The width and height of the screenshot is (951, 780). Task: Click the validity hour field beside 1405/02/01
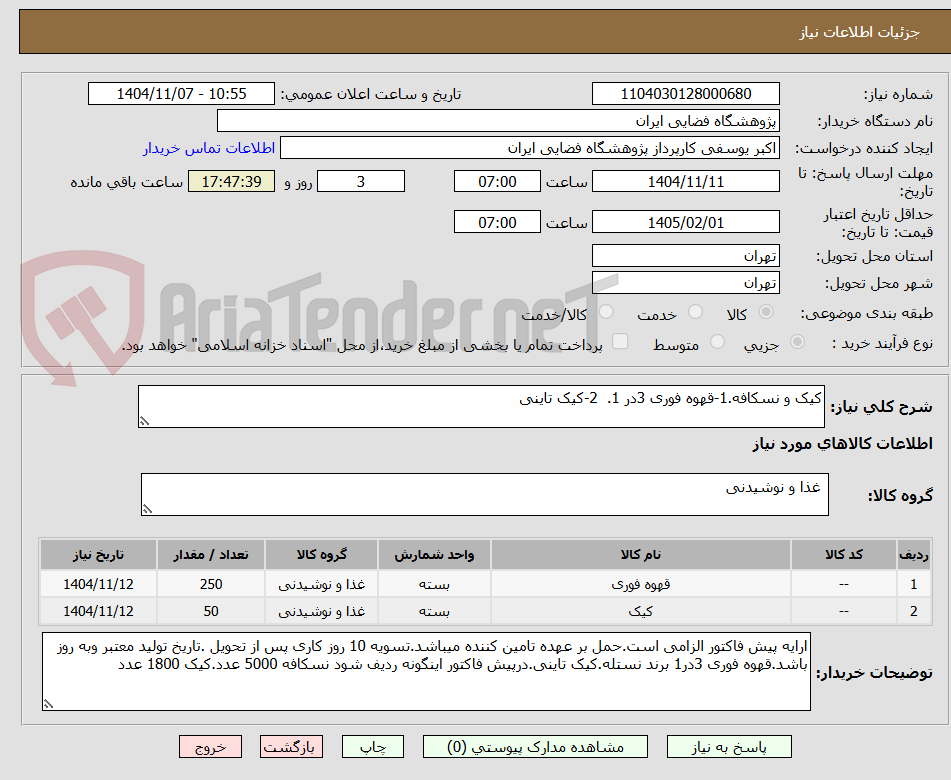[497, 222]
